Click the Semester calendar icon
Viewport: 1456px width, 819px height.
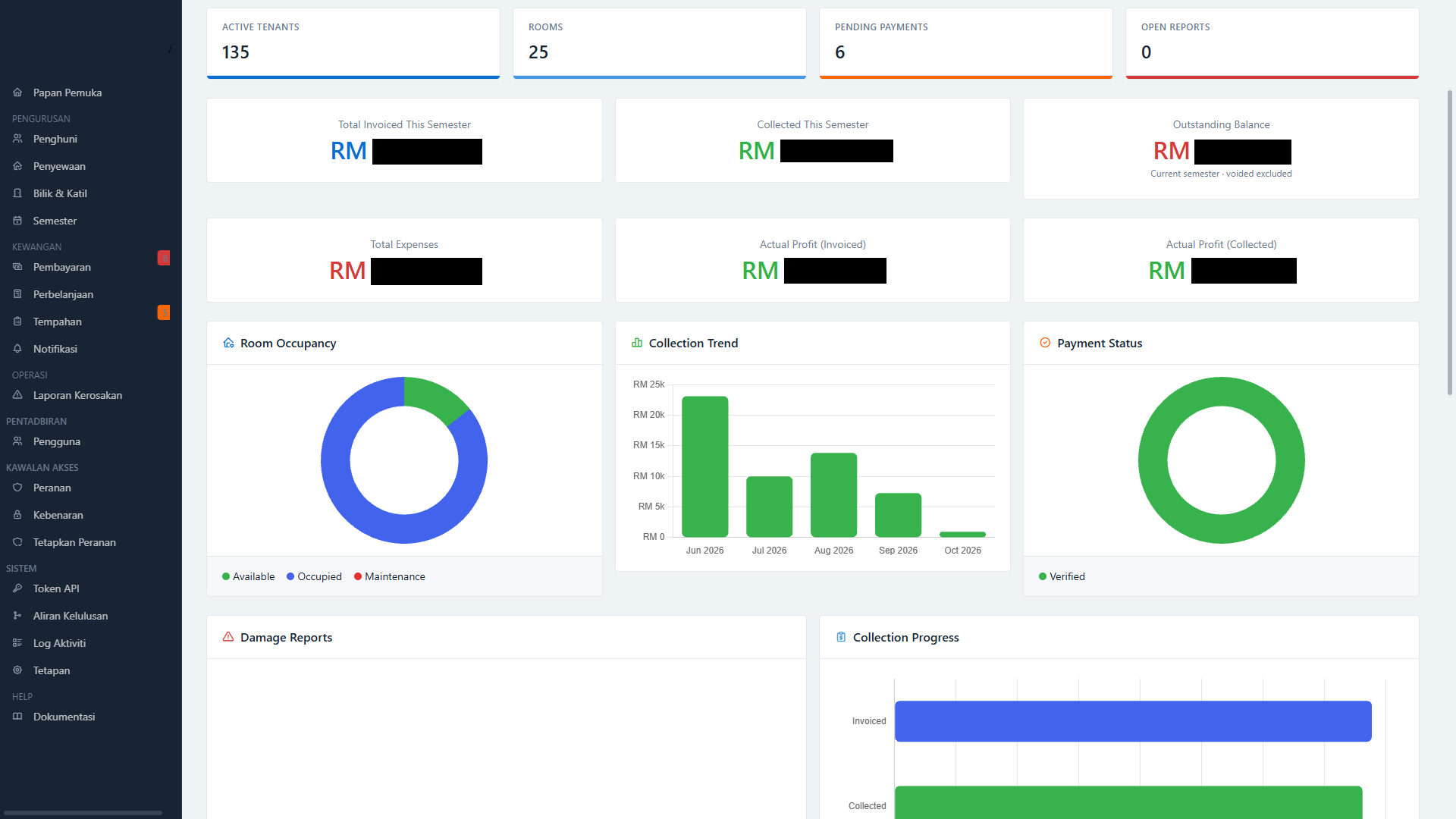17,221
